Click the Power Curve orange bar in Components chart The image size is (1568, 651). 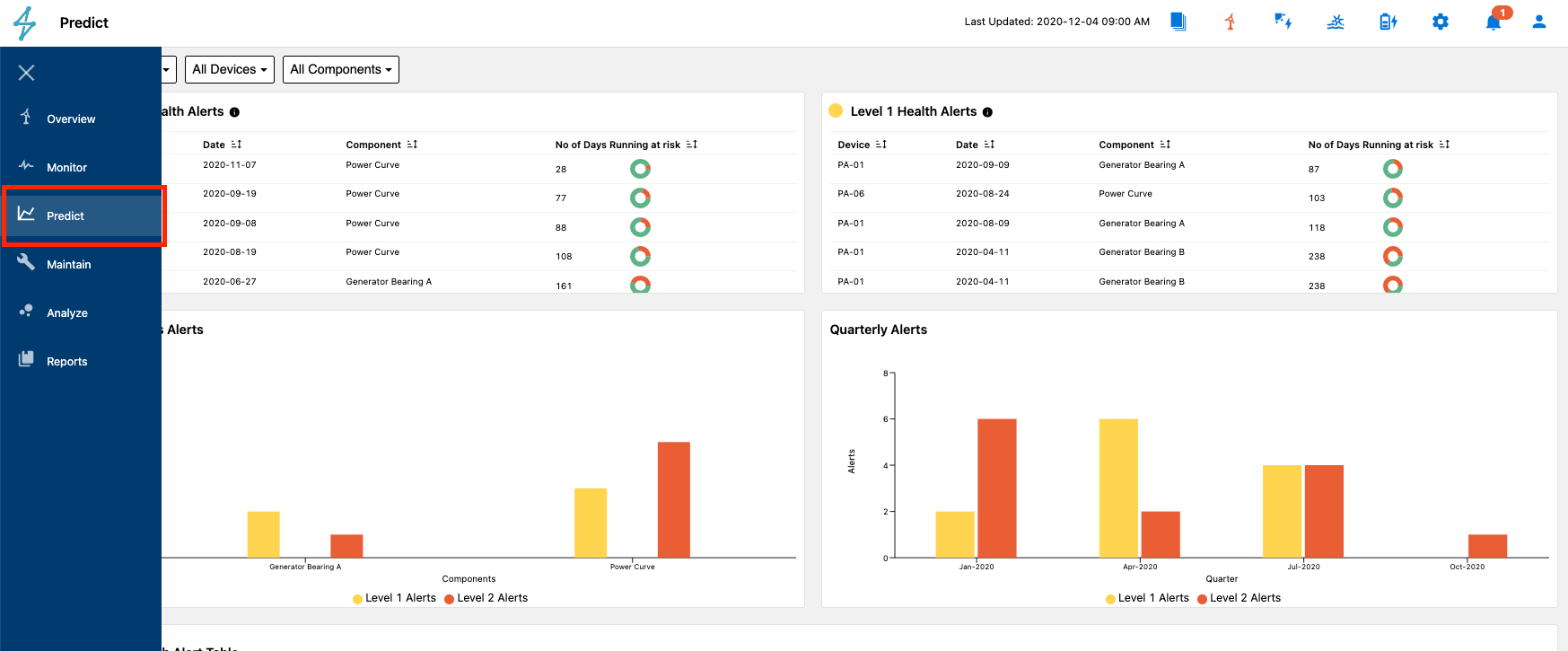tap(674, 500)
